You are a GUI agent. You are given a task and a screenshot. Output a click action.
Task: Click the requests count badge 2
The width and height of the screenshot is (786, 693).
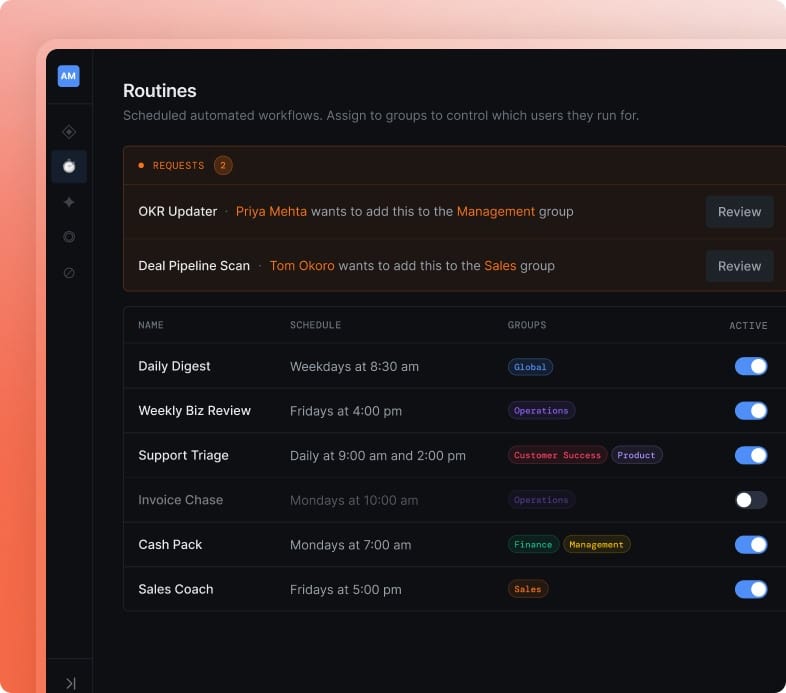coord(223,165)
